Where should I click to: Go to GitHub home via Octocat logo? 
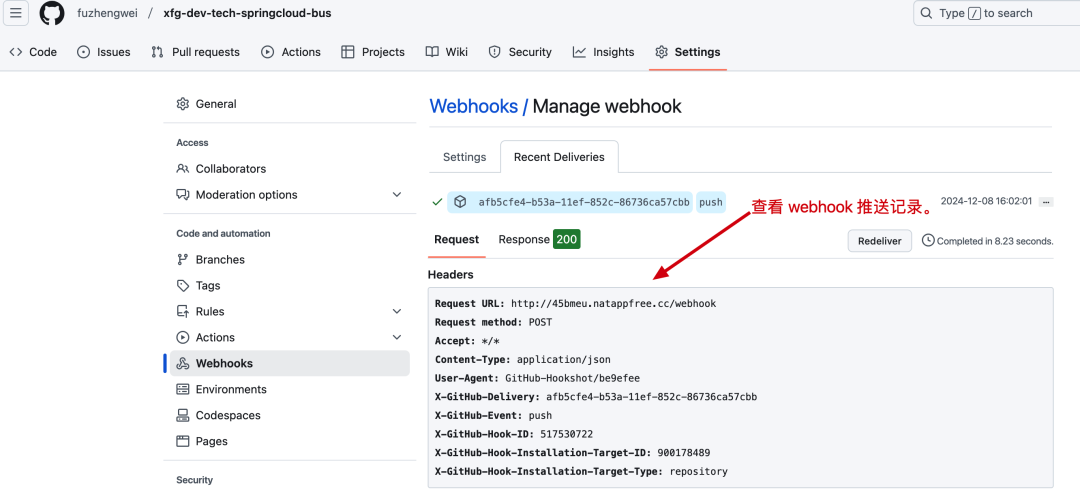(52, 13)
